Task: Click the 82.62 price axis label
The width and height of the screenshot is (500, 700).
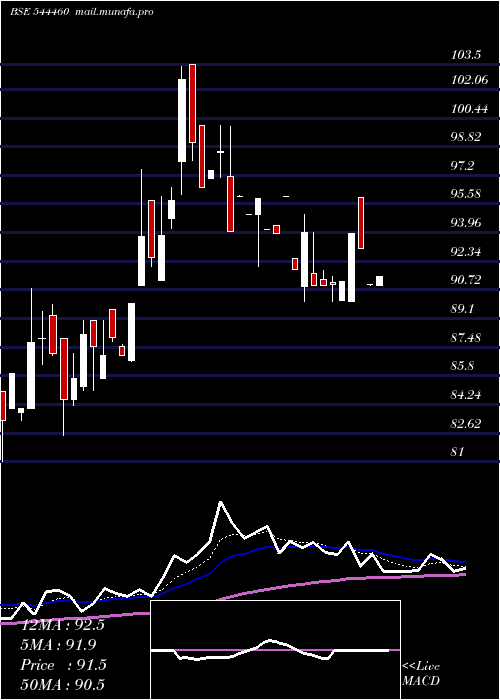Action: (466, 423)
